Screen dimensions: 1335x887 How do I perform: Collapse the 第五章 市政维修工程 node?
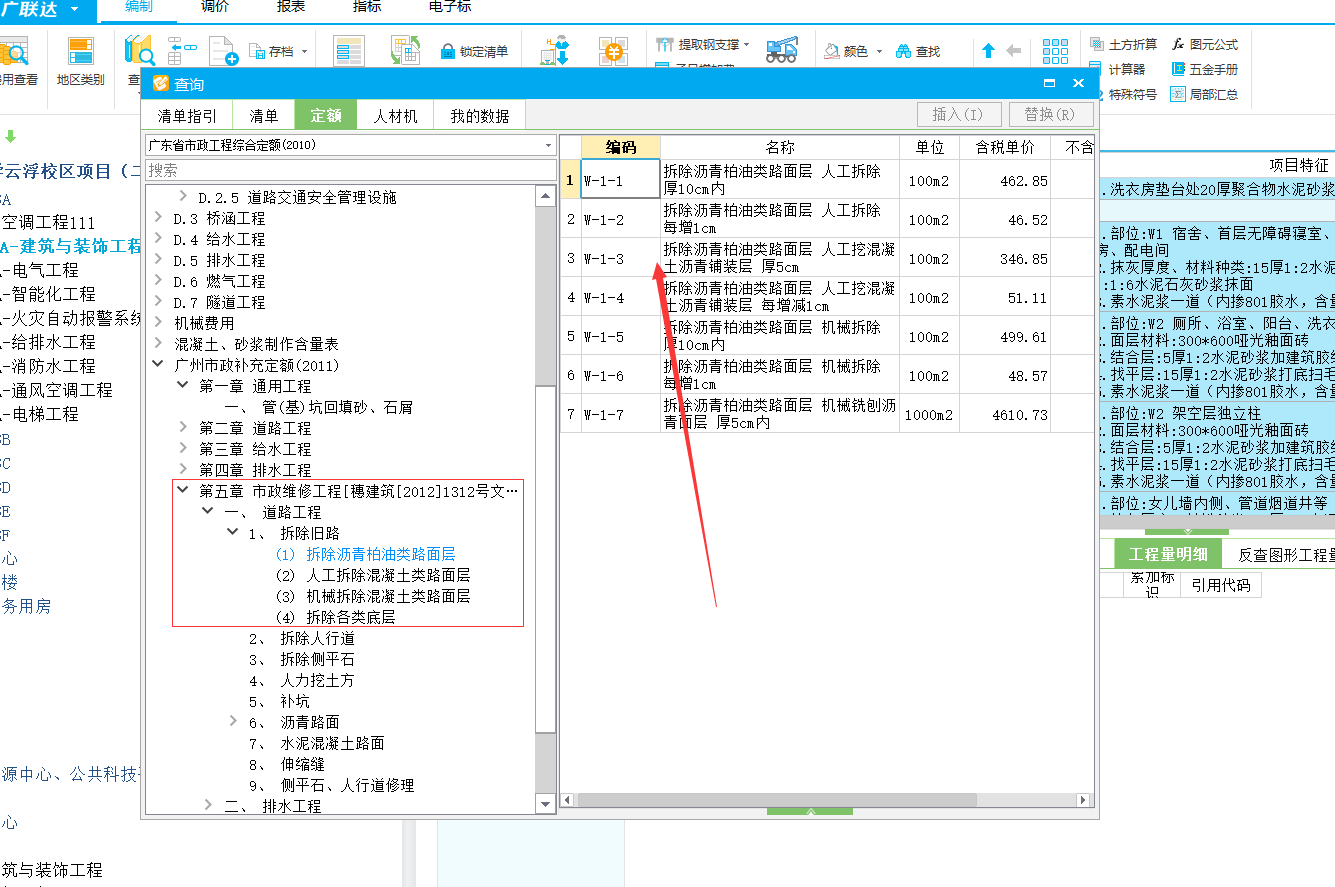[x=183, y=491]
